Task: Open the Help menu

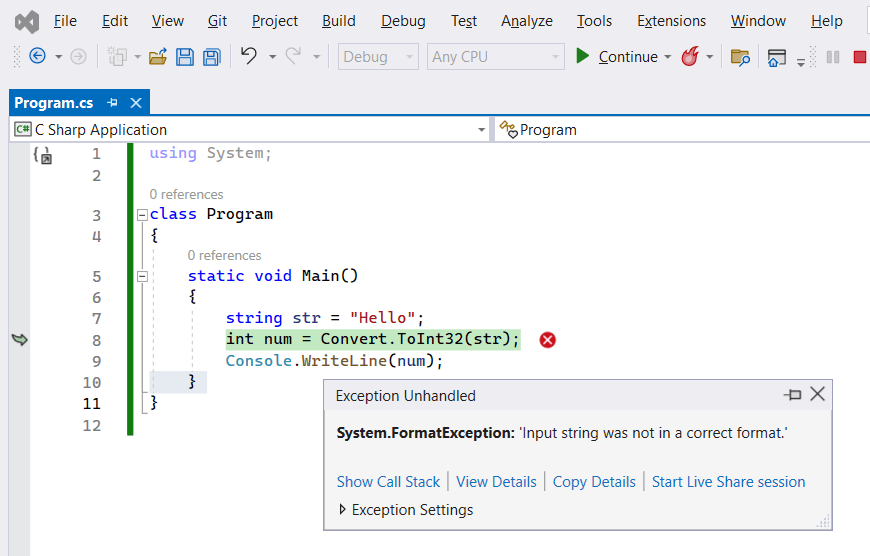Action: click(x=826, y=21)
